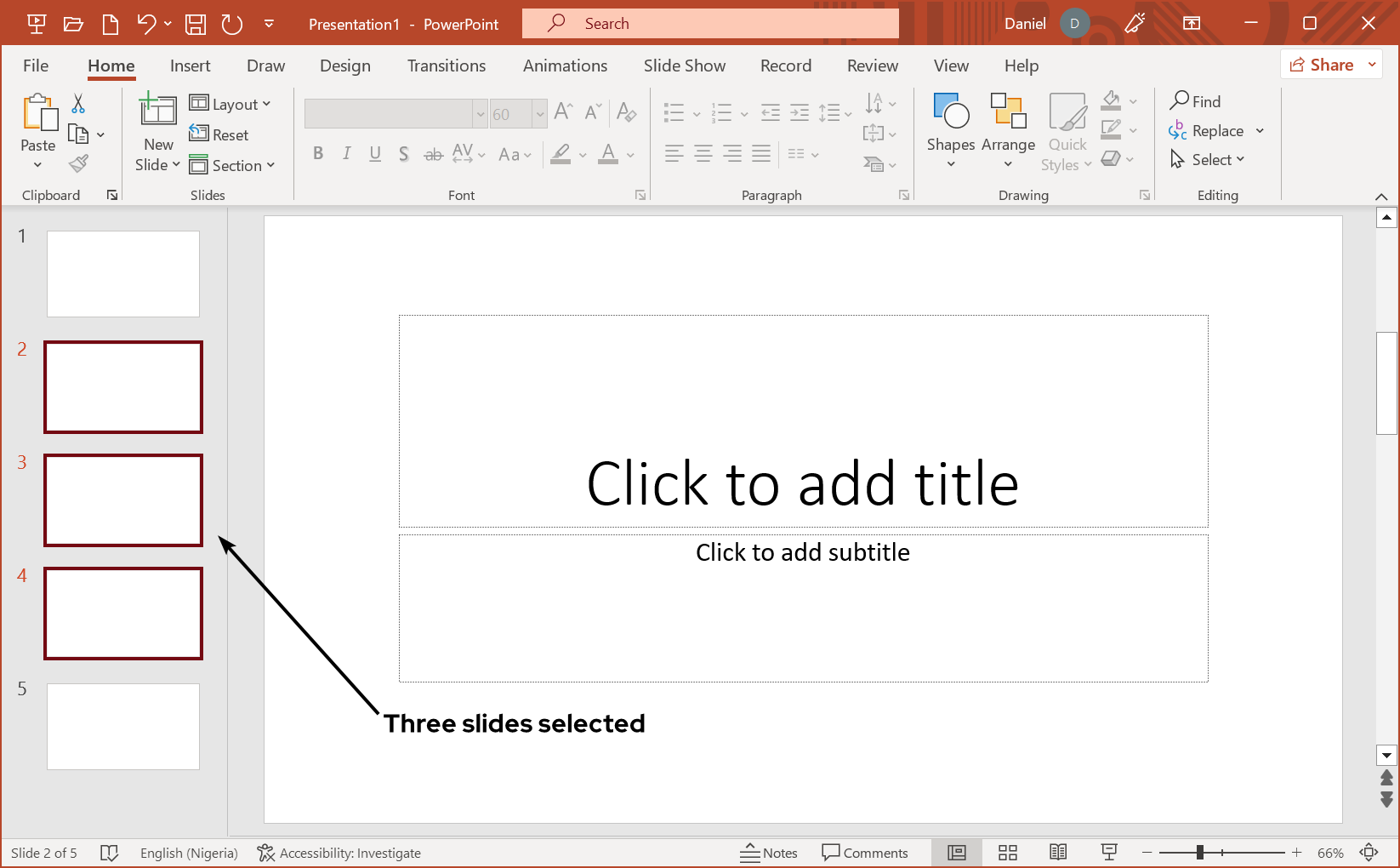Viewport: 1400px width, 868px height.
Task: Toggle bold formatting
Action: [318, 154]
